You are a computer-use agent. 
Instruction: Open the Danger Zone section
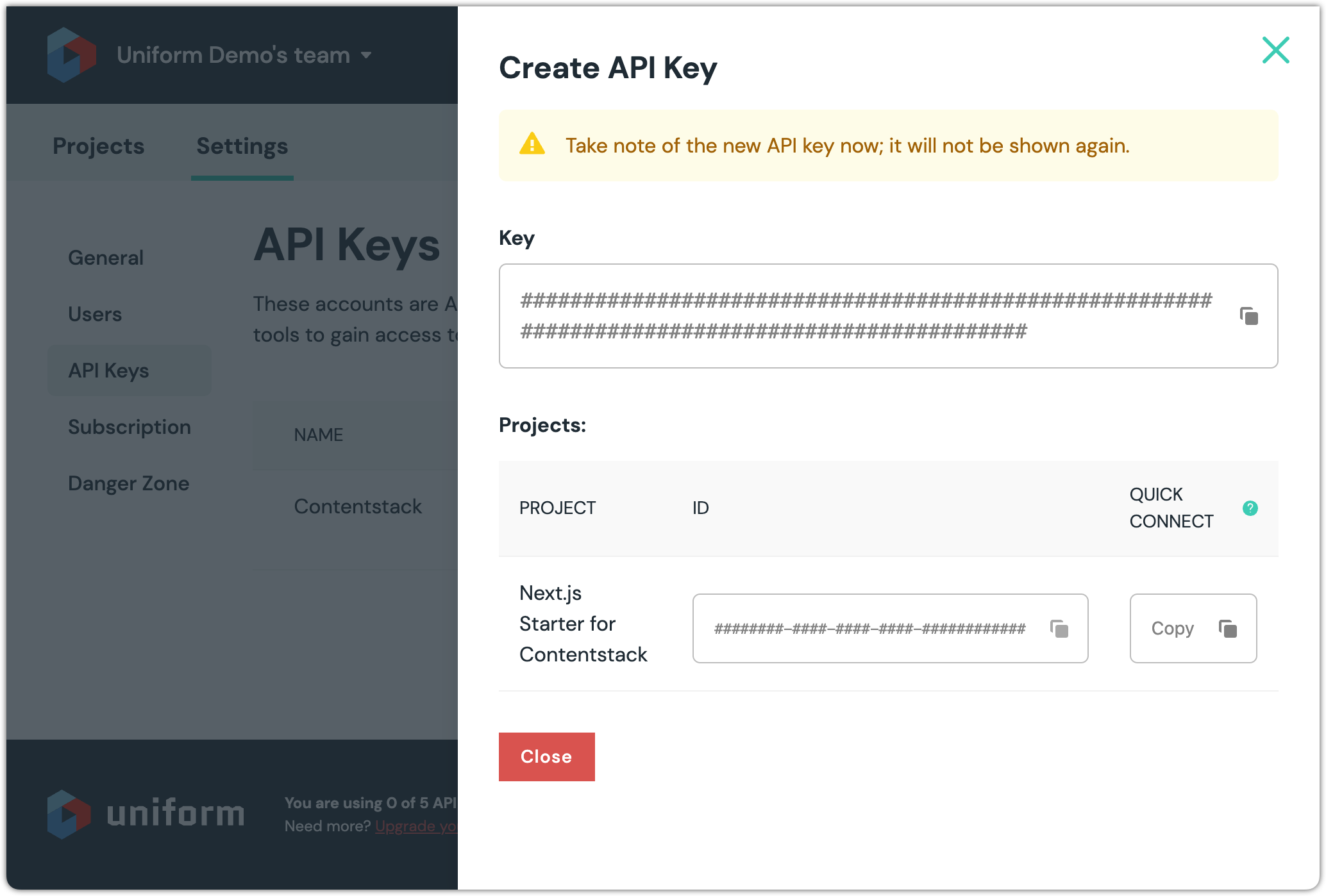pos(128,483)
